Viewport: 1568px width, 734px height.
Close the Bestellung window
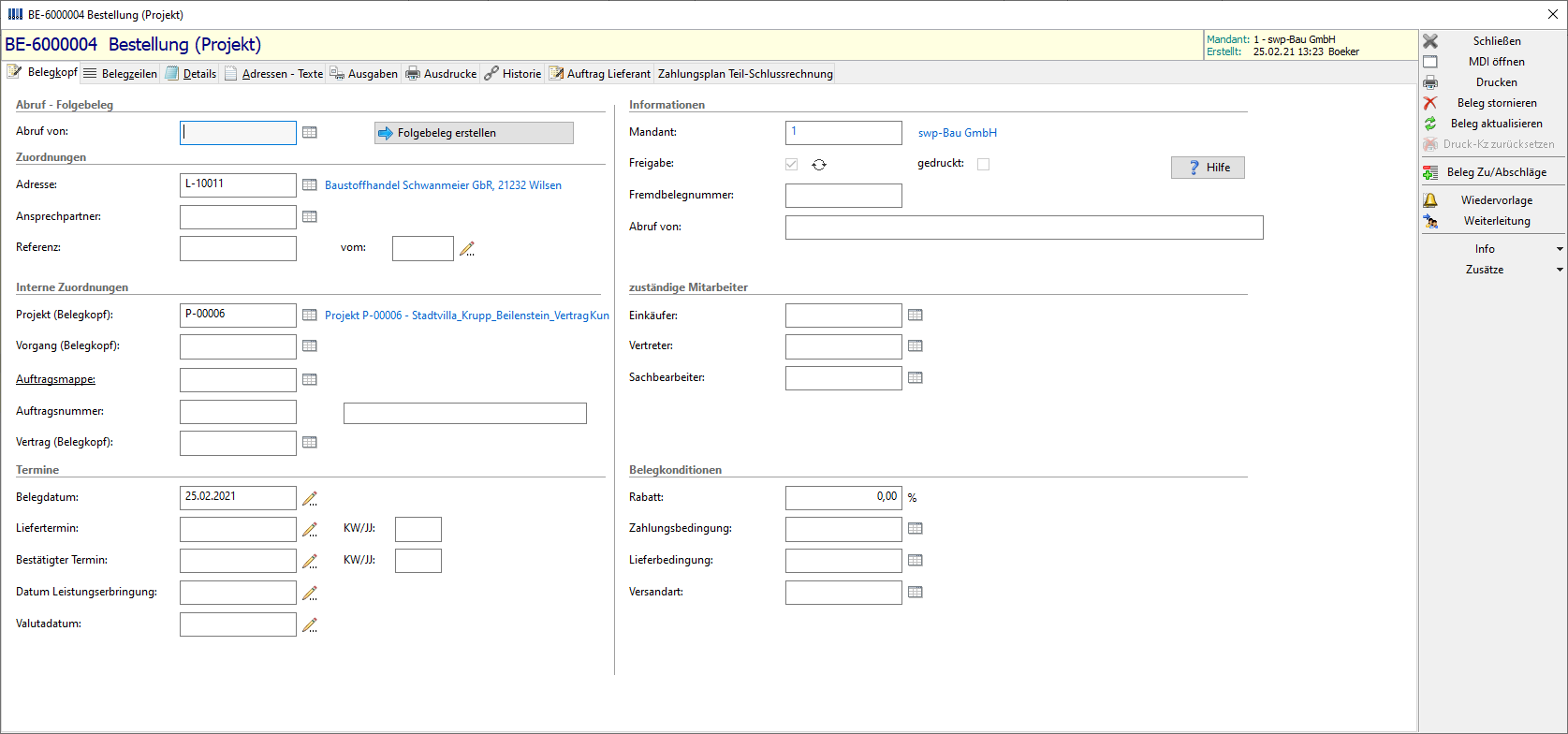(1553, 14)
